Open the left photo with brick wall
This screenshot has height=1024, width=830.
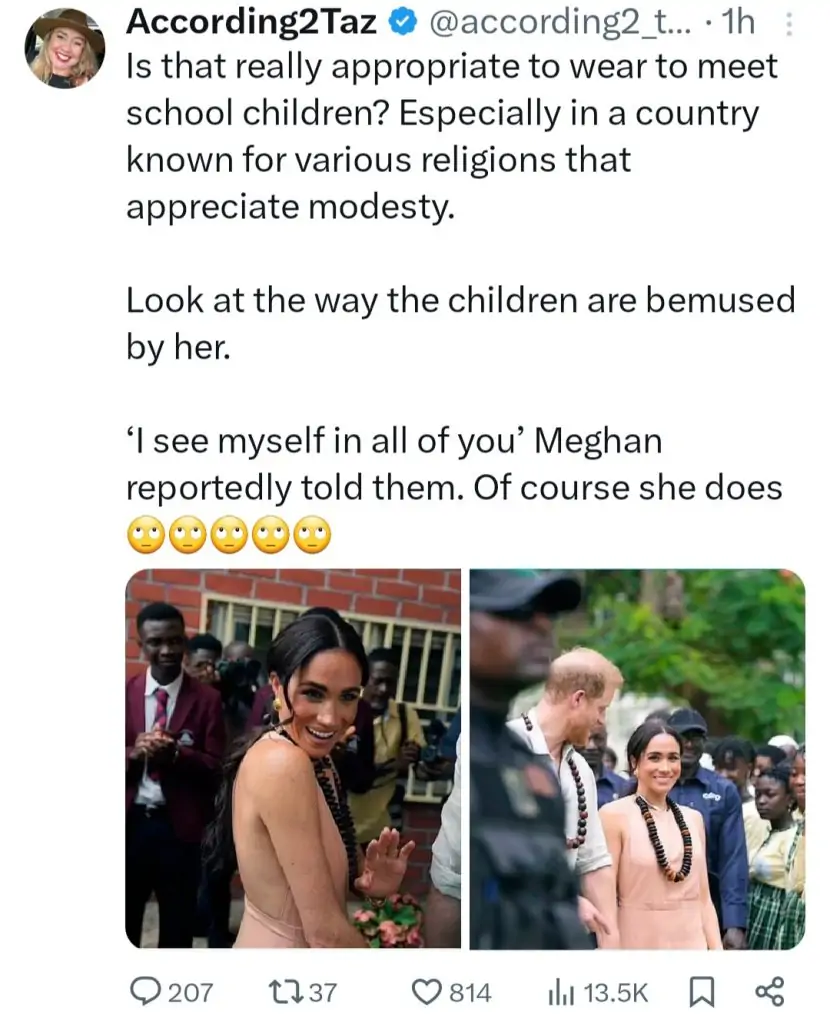point(293,758)
